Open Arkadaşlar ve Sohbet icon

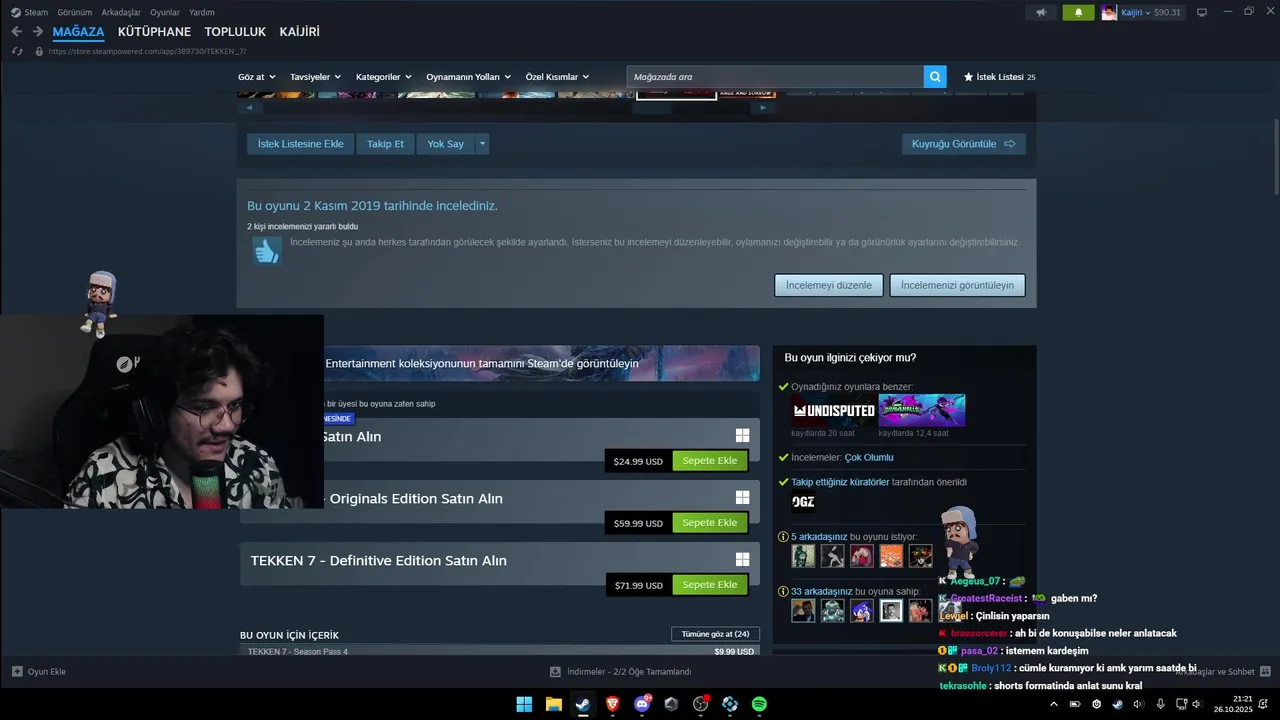click(x=1265, y=672)
